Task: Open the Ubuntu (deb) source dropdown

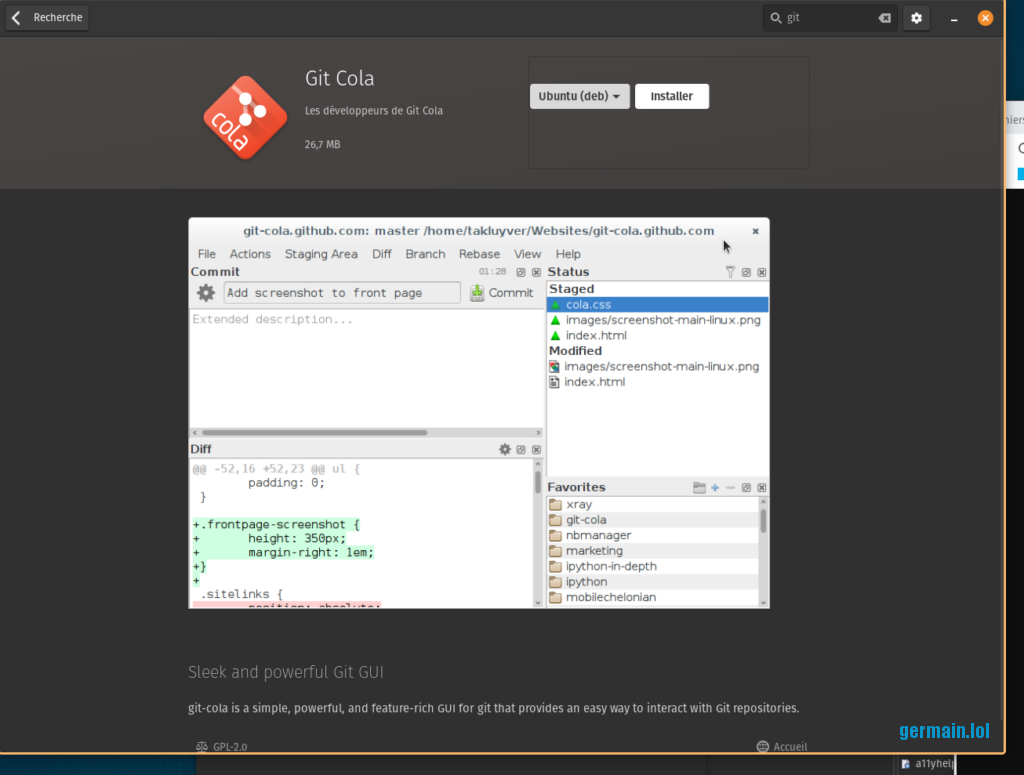Action: 579,96
